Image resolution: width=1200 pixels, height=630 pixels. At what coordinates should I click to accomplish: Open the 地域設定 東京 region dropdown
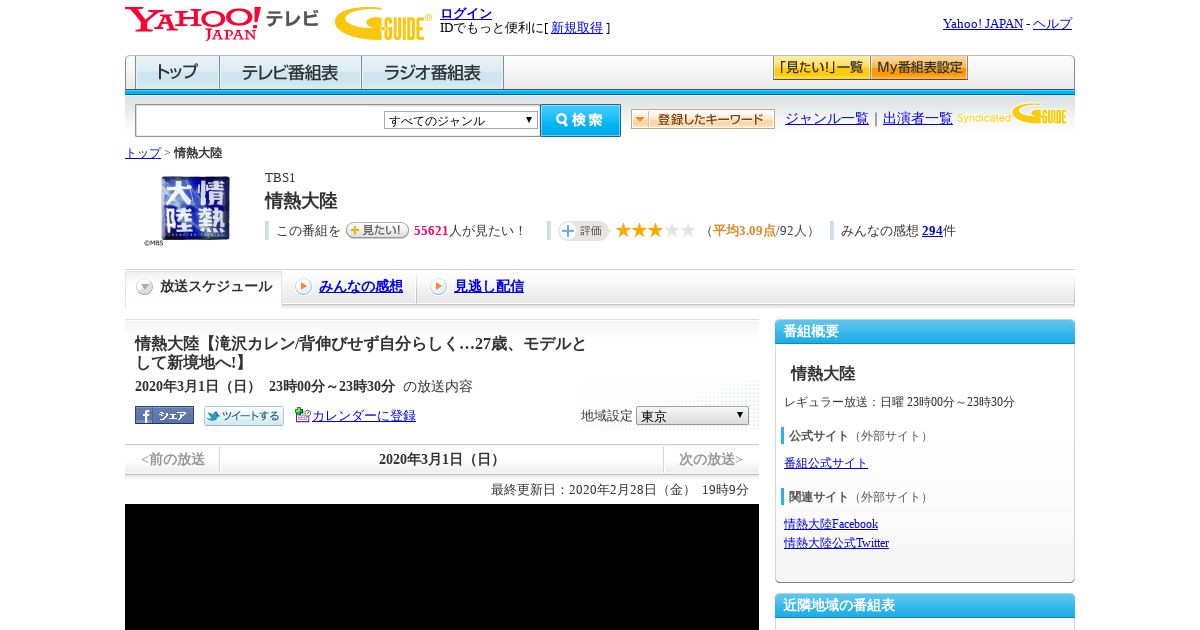click(x=692, y=416)
